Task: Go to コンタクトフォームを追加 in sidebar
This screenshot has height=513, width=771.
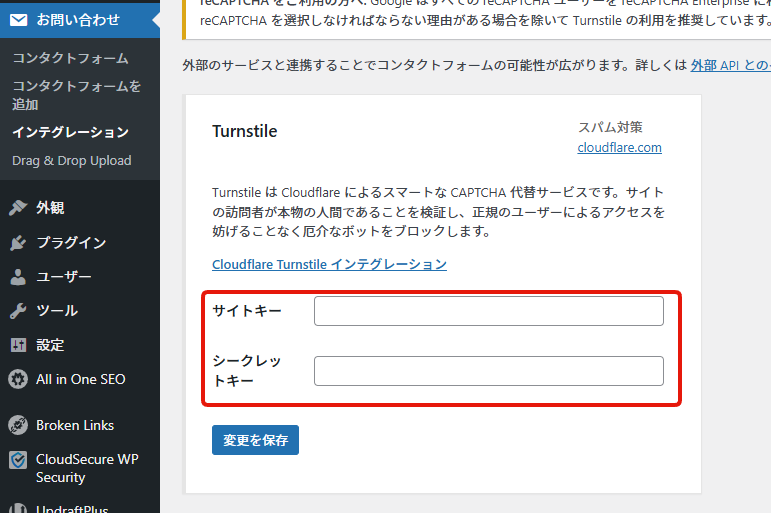Action: (76, 95)
